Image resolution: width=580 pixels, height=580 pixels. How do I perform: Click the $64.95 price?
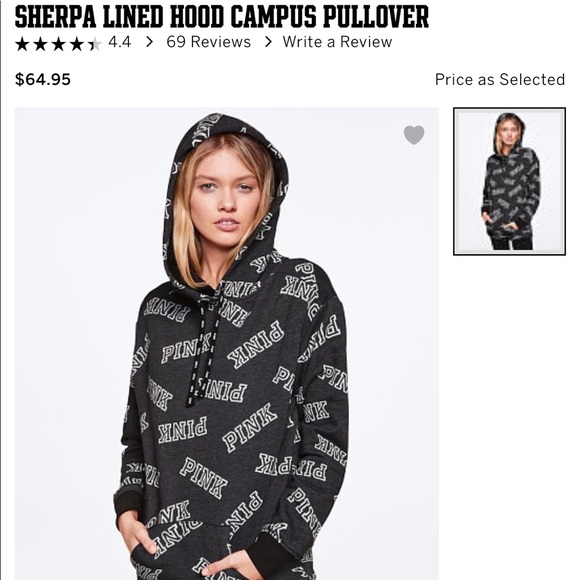43,80
